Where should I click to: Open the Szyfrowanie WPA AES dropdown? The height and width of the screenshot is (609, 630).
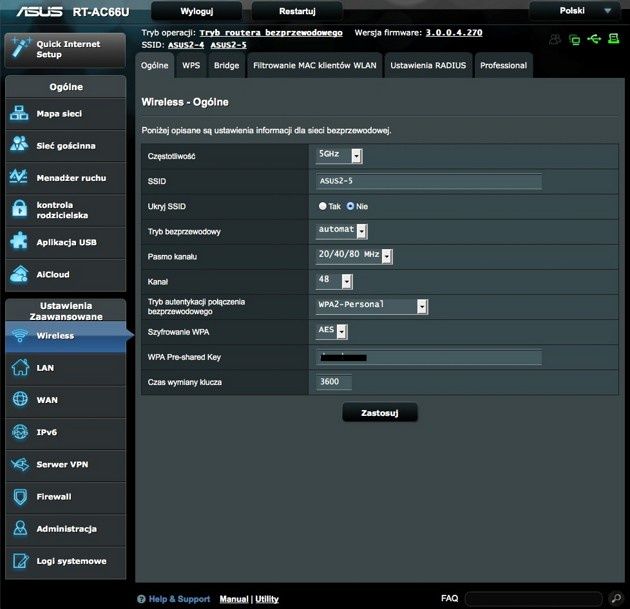(x=331, y=331)
